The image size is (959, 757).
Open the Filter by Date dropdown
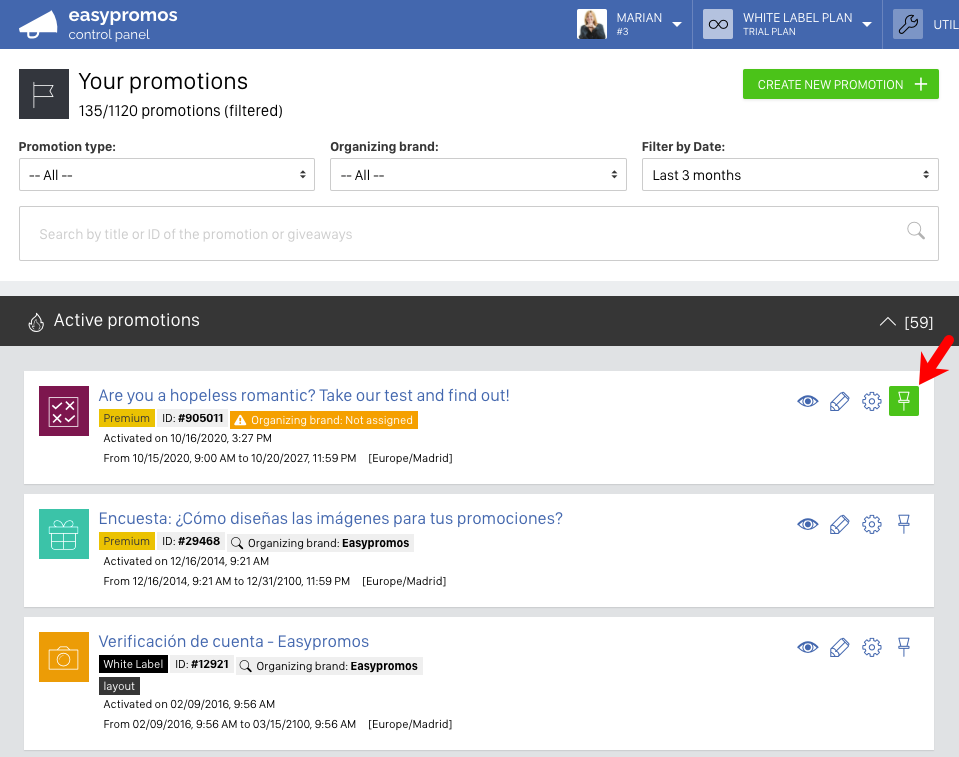(x=790, y=175)
